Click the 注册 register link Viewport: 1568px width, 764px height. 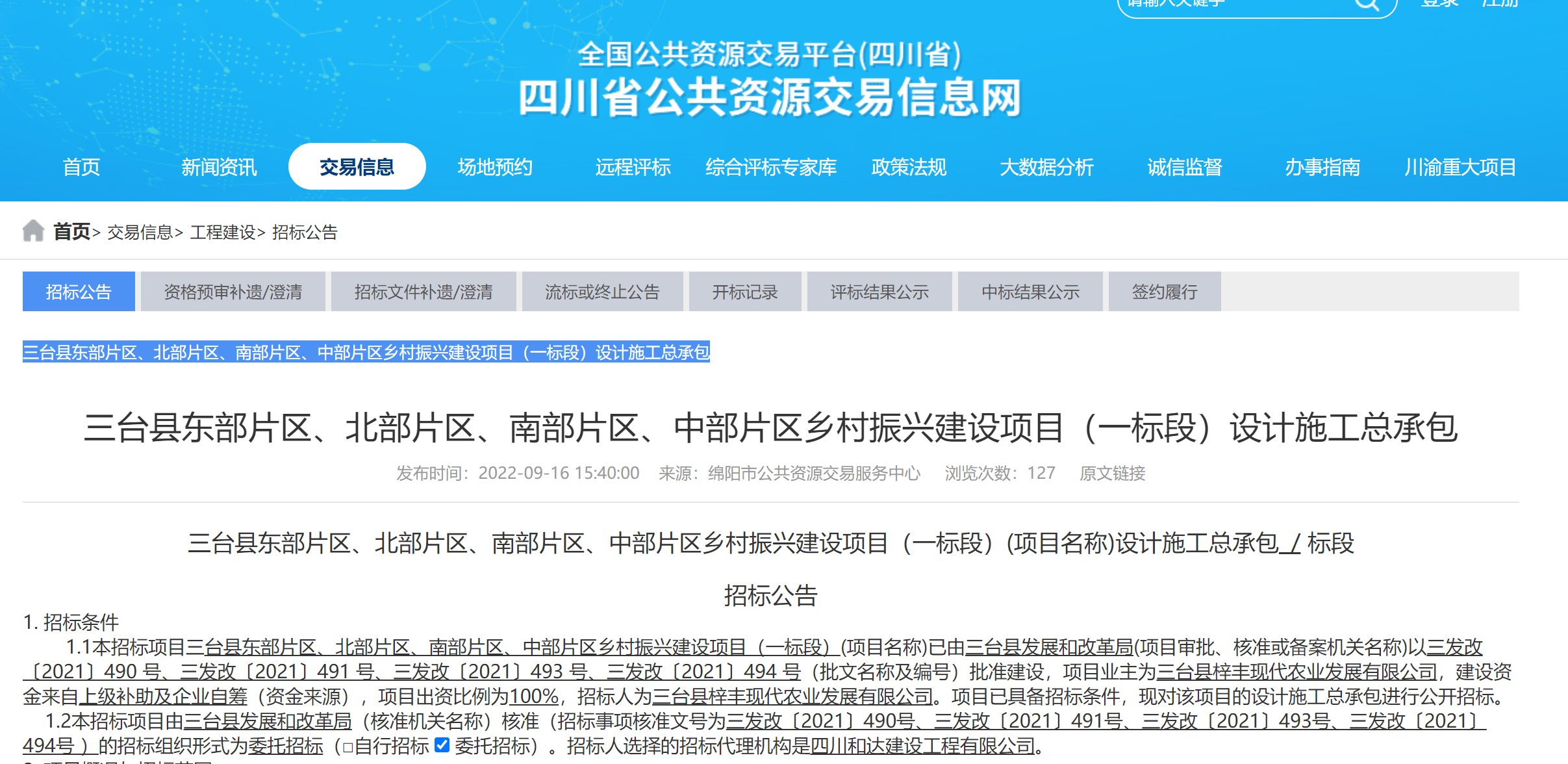(x=1500, y=3)
